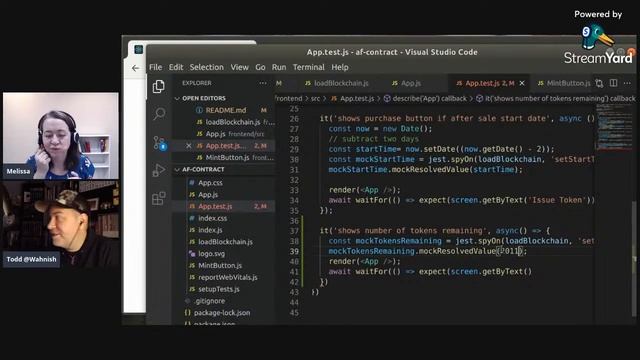
Task: Select loadBlockchain.js in Open Editors
Action: (233, 122)
